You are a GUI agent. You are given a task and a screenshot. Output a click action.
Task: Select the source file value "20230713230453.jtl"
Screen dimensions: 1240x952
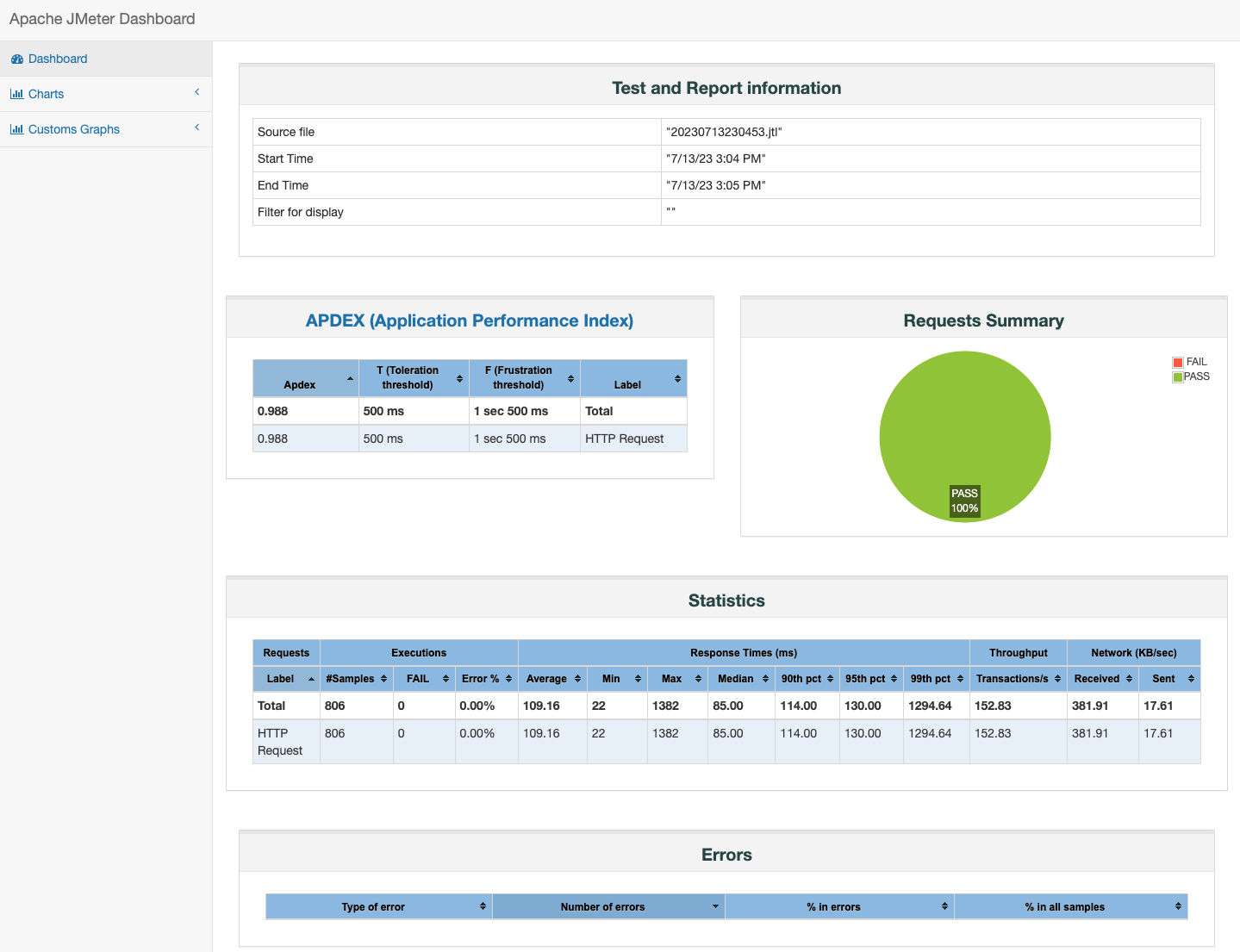pyautogui.click(x=724, y=132)
